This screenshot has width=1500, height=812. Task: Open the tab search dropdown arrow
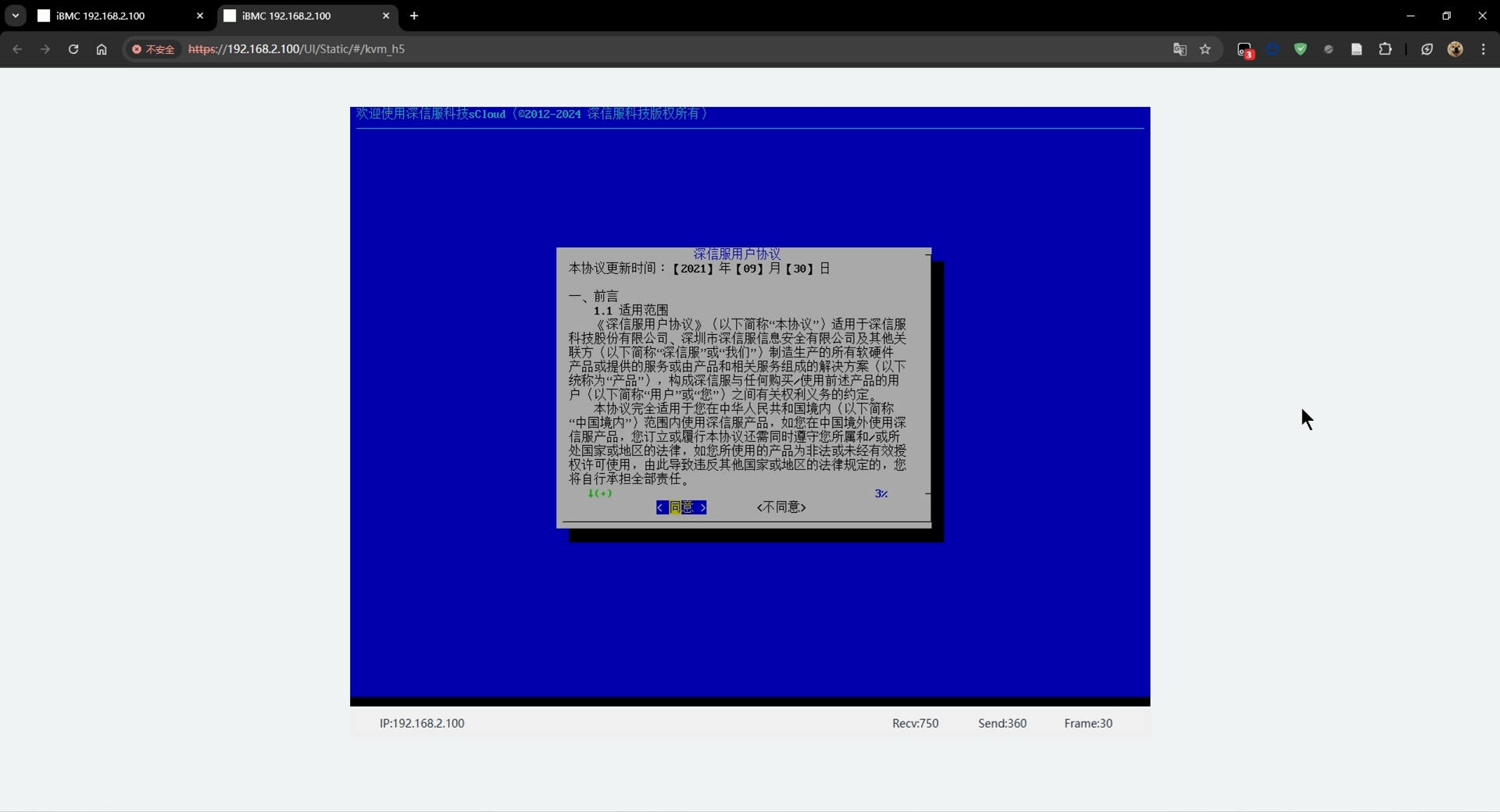click(x=15, y=16)
